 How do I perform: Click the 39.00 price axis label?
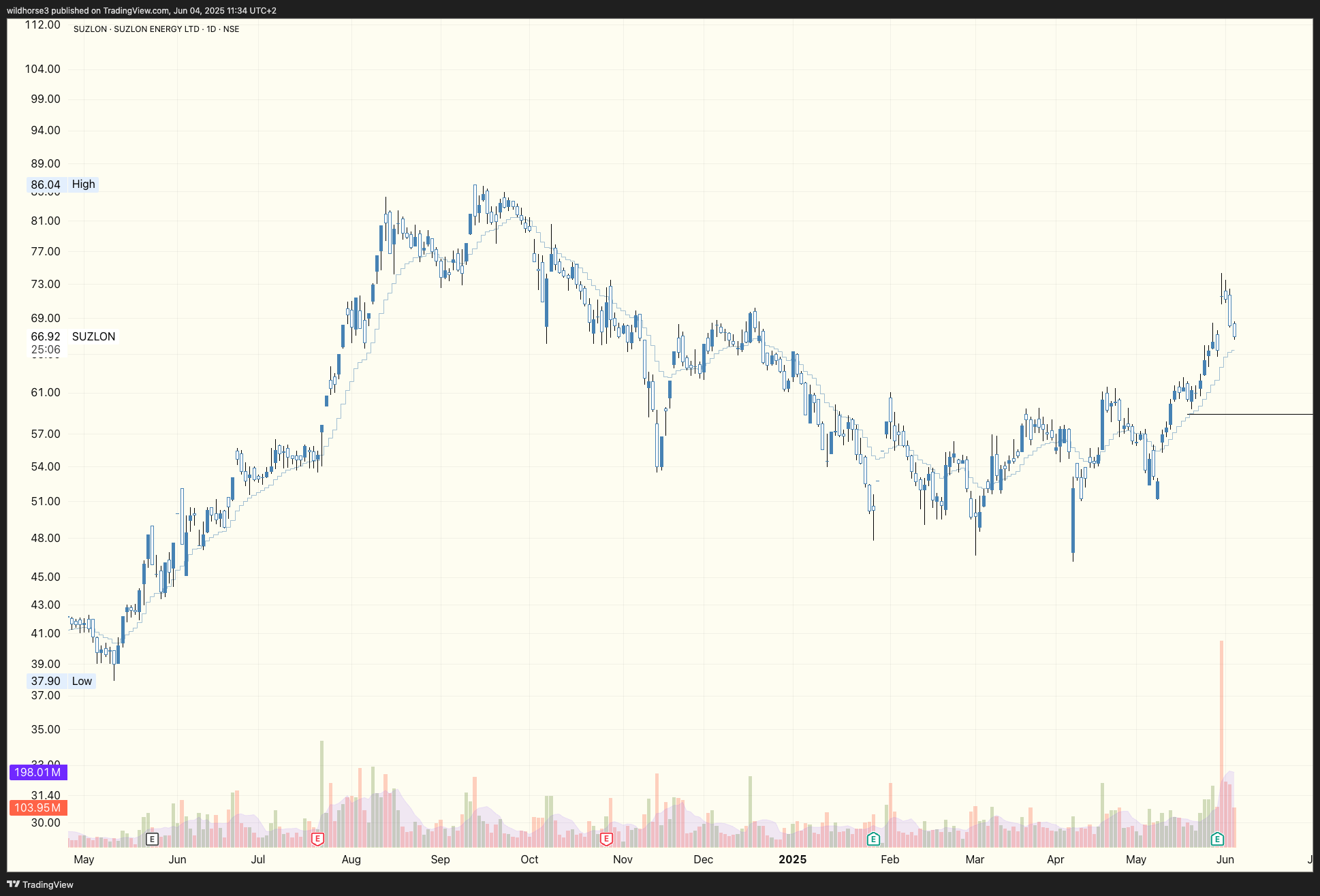point(46,664)
